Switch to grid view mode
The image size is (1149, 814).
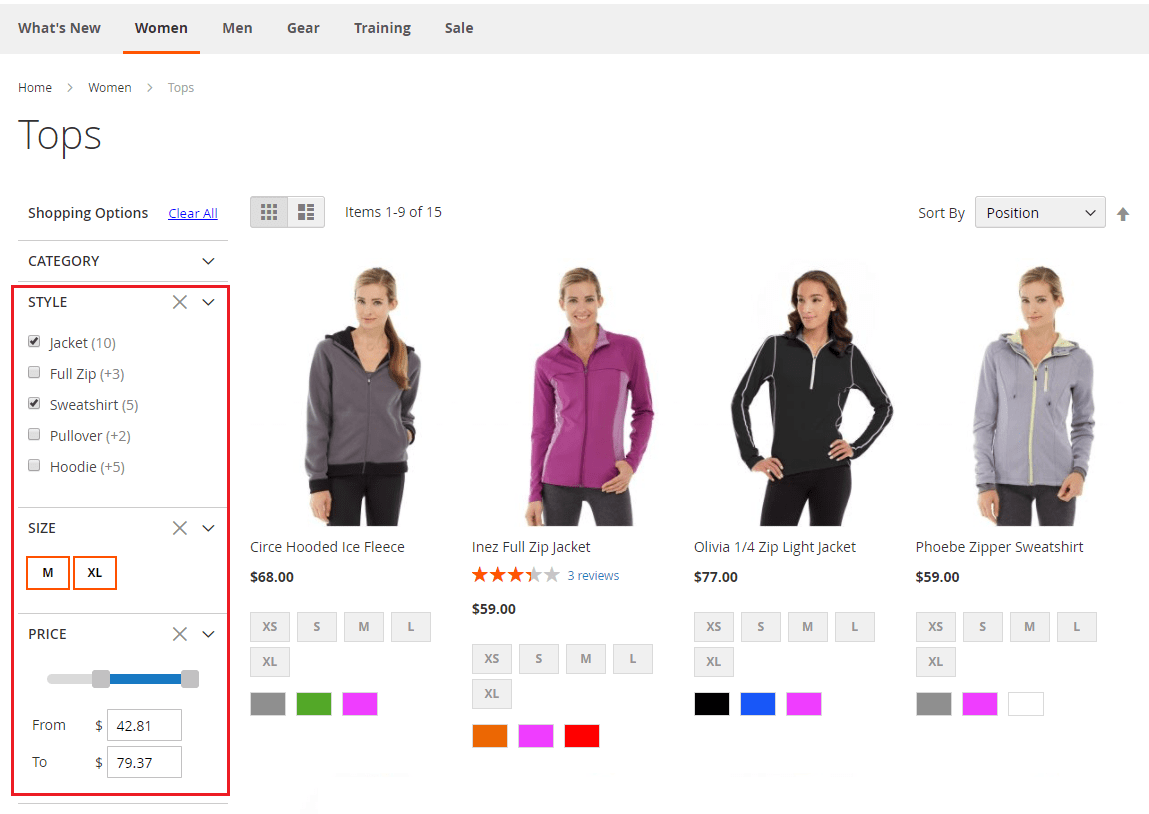click(268, 211)
